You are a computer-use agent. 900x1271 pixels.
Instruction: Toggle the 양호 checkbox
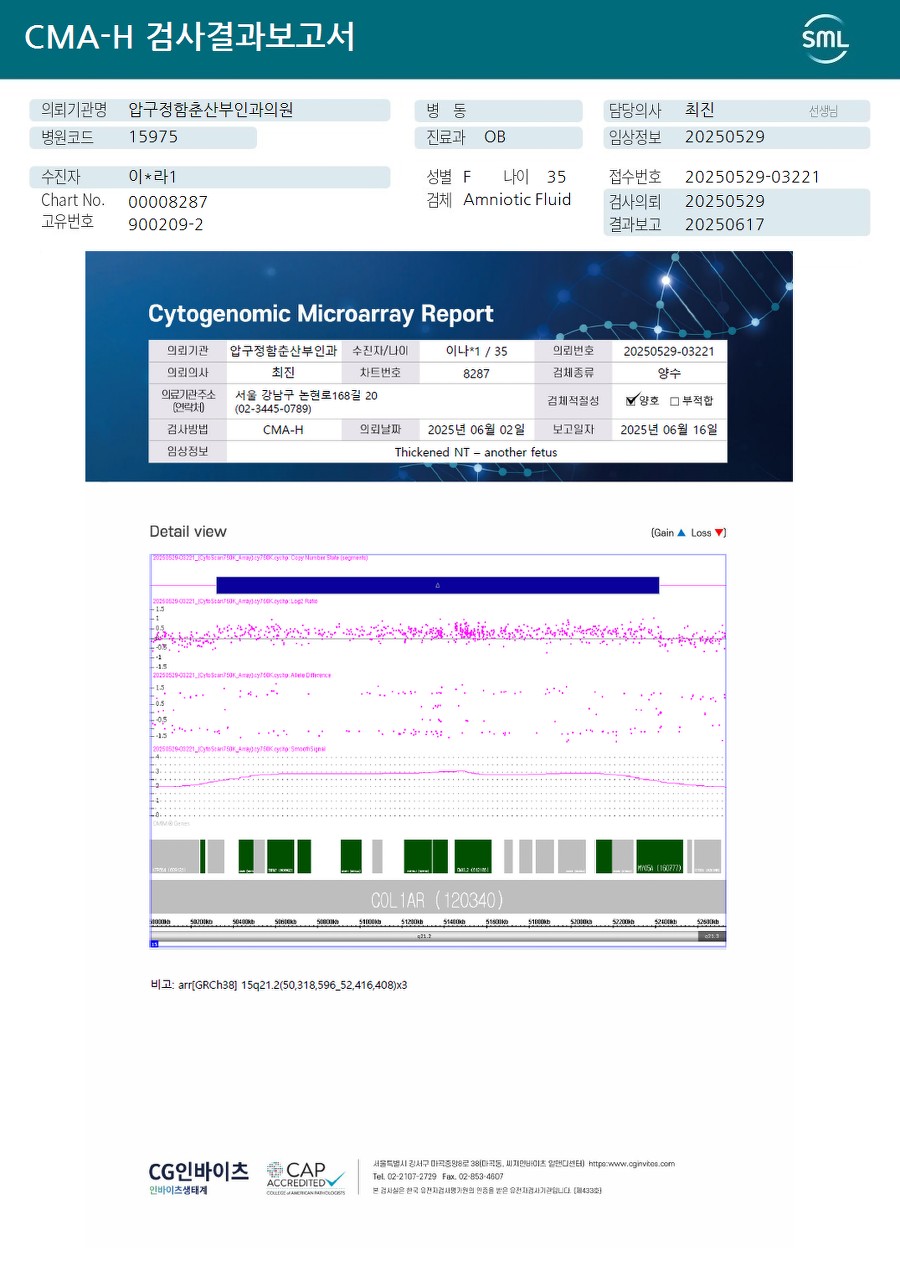[631, 401]
